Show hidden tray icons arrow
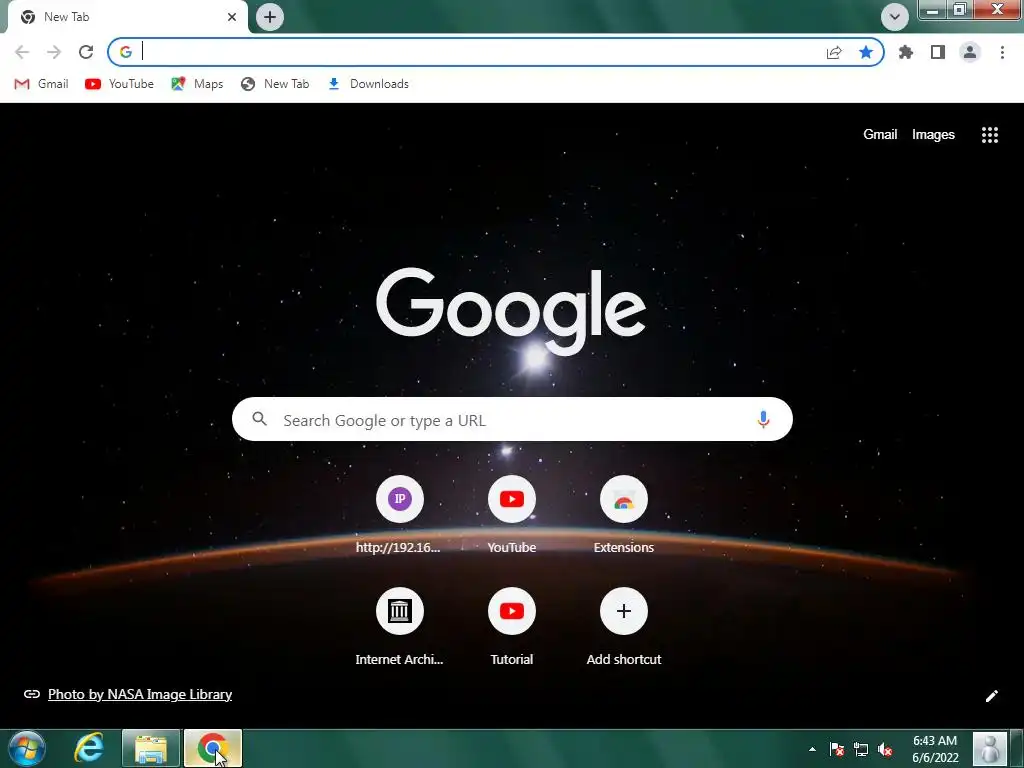Image resolution: width=1024 pixels, height=768 pixels. click(x=812, y=749)
